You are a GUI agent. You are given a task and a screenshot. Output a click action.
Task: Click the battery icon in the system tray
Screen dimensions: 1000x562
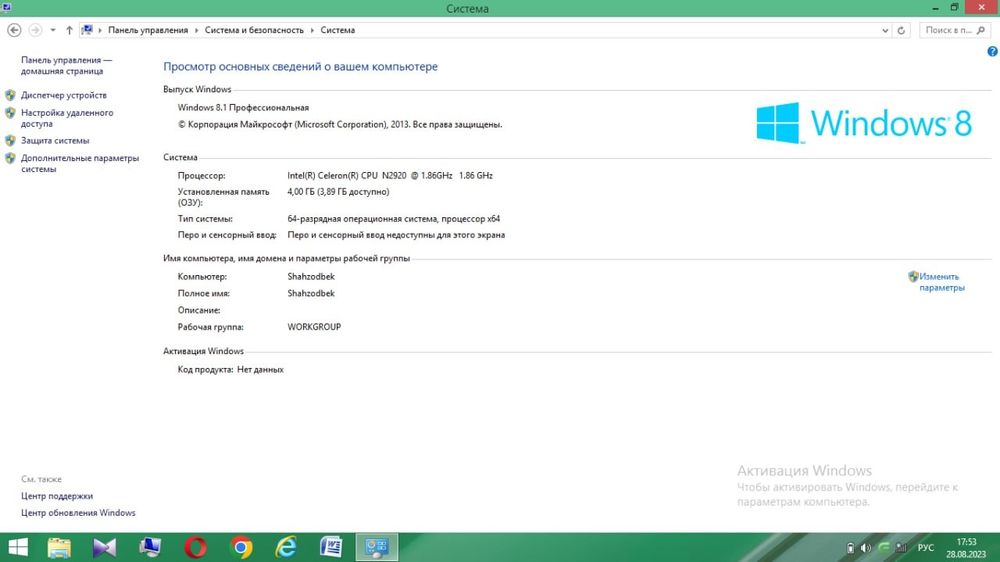point(850,548)
